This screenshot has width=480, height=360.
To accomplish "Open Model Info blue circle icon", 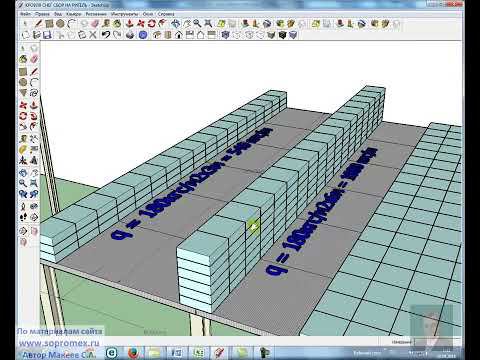I will tap(143, 35).
